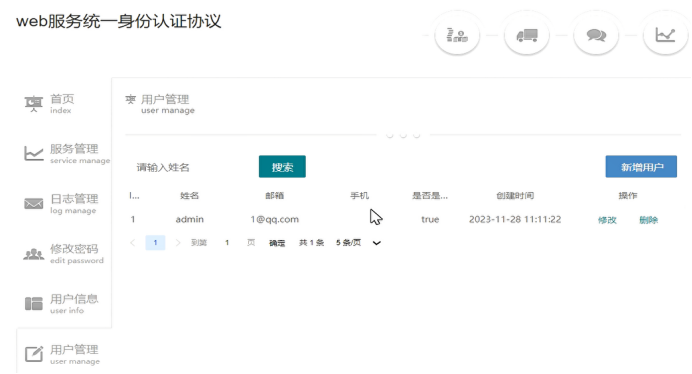
Task: Open the 5 条/页 page size dropdown
Action: pos(358,242)
